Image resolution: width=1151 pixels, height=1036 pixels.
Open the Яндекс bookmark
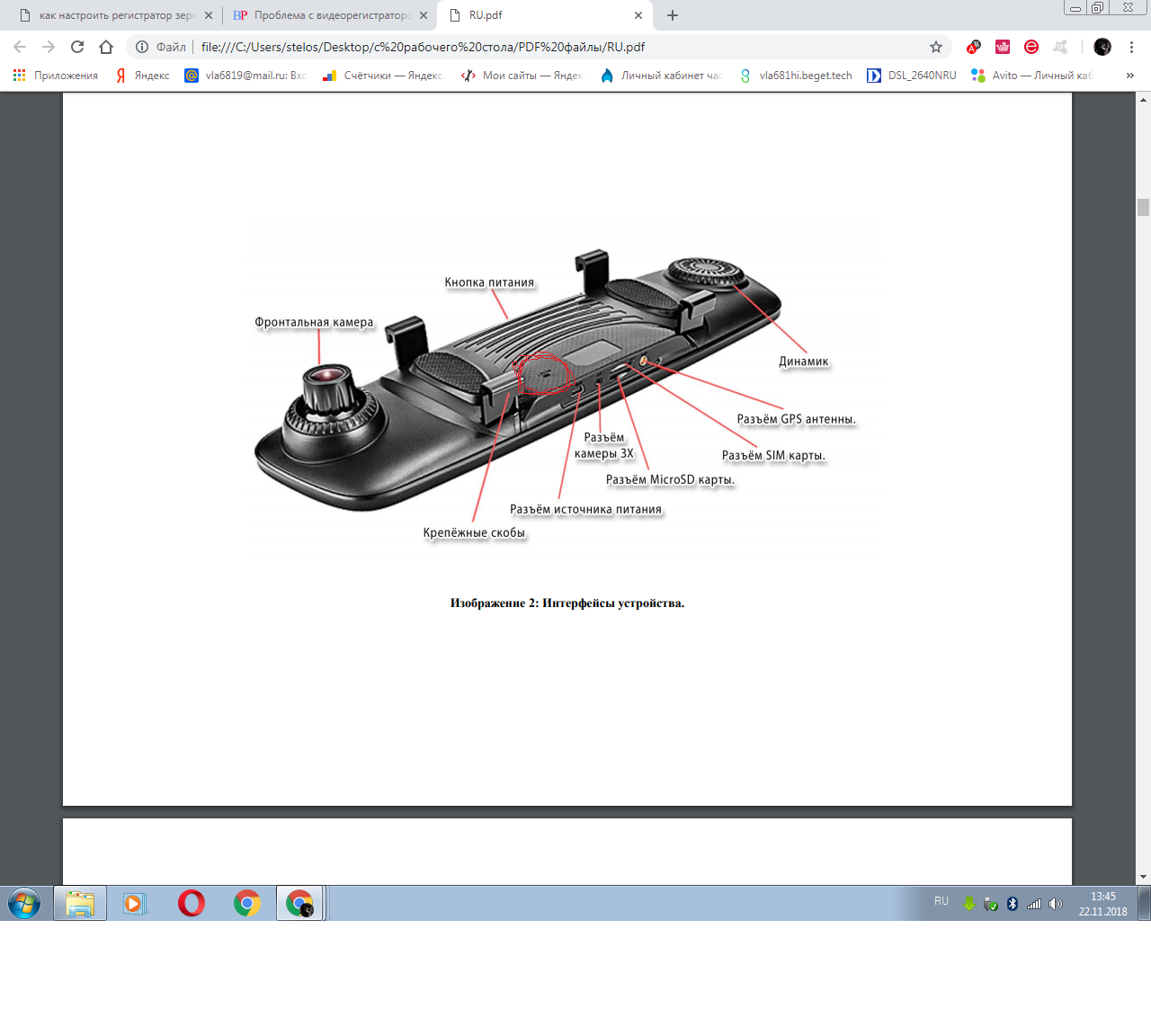pyautogui.click(x=143, y=76)
